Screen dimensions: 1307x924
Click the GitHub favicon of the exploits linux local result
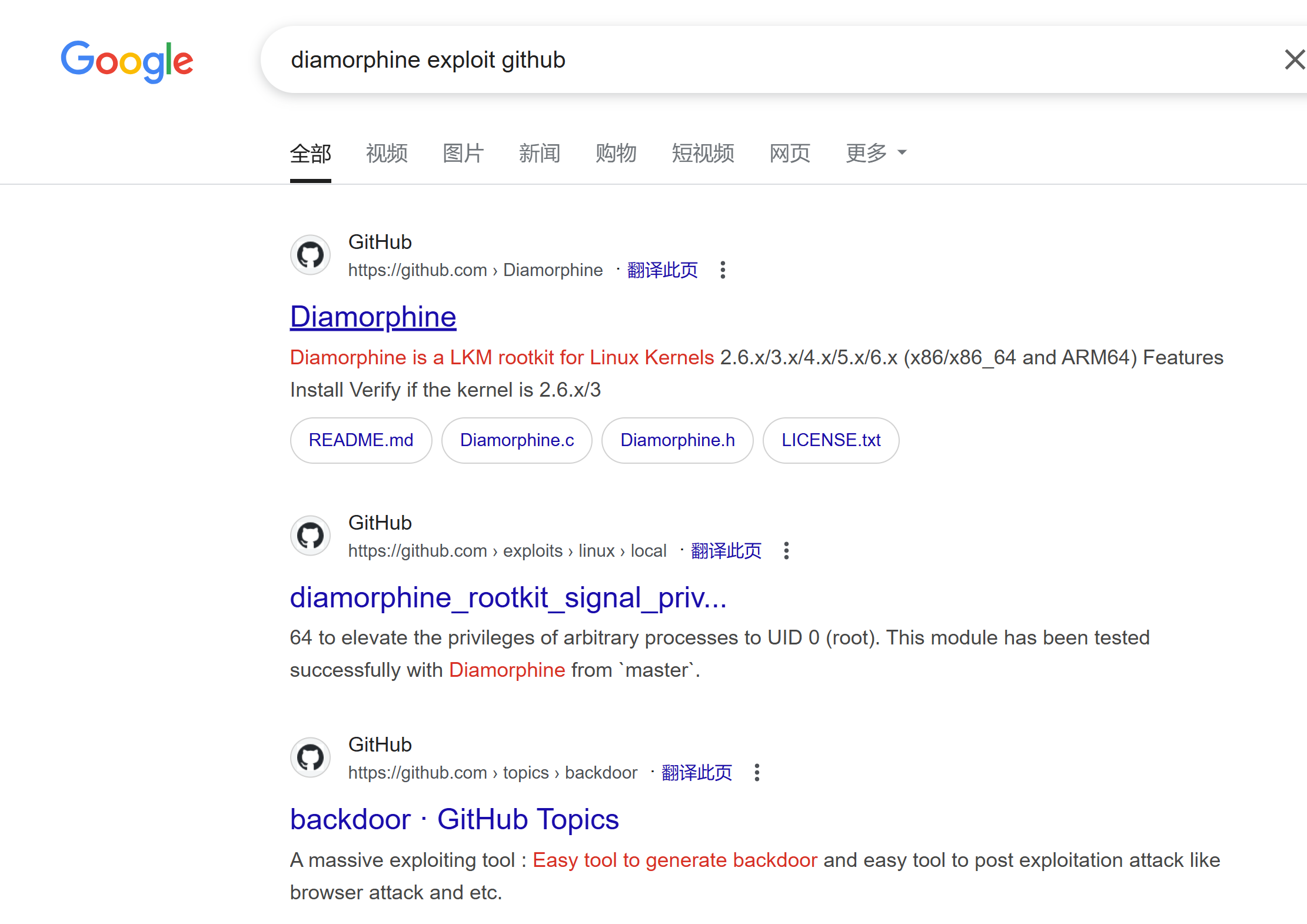pyautogui.click(x=310, y=536)
